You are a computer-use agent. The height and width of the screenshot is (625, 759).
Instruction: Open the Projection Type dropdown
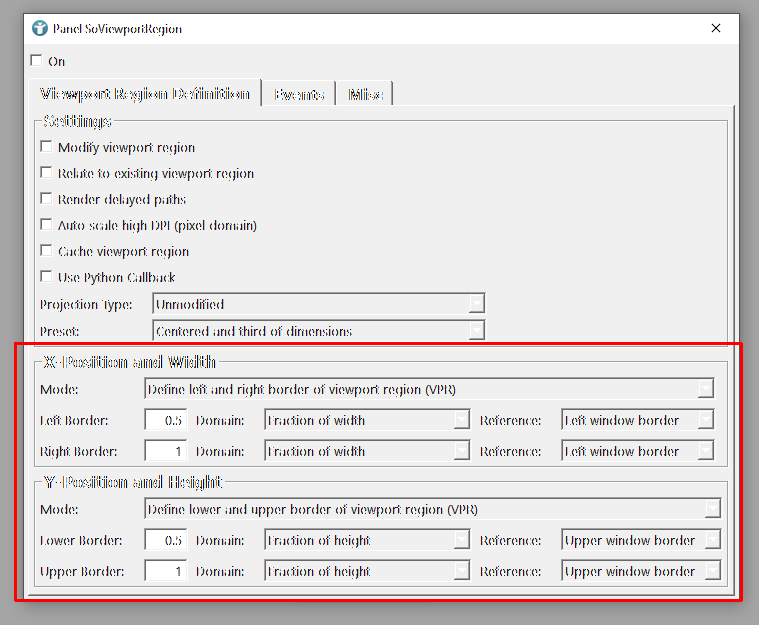(x=318, y=304)
